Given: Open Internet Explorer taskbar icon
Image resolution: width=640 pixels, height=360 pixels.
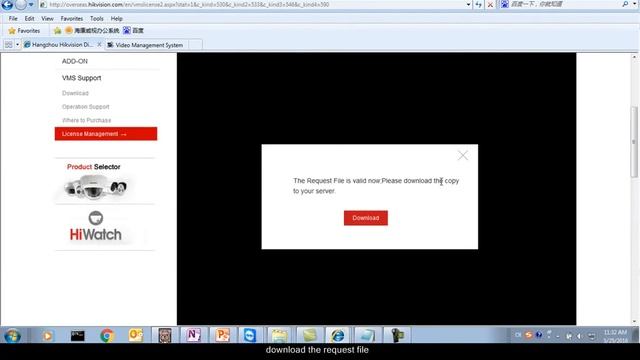Looking at the screenshot, I should tap(338, 335).
